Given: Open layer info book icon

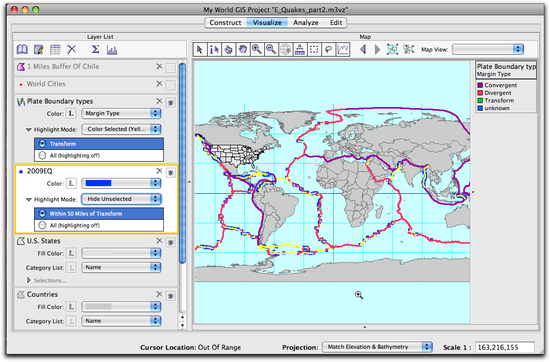Looking at the screenshot, I should tap(22, 49).
